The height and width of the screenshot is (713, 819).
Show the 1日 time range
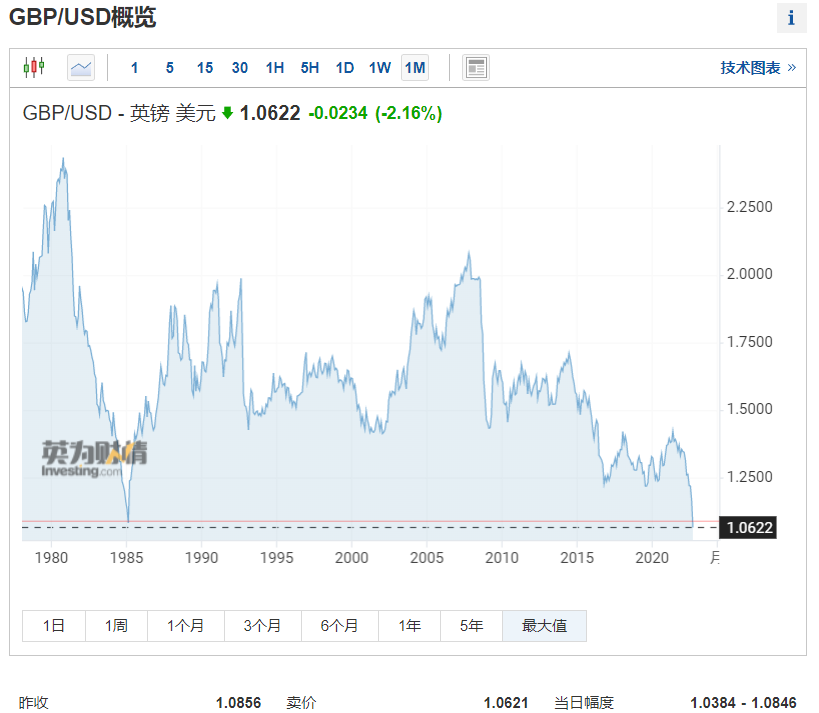point(54,626)
